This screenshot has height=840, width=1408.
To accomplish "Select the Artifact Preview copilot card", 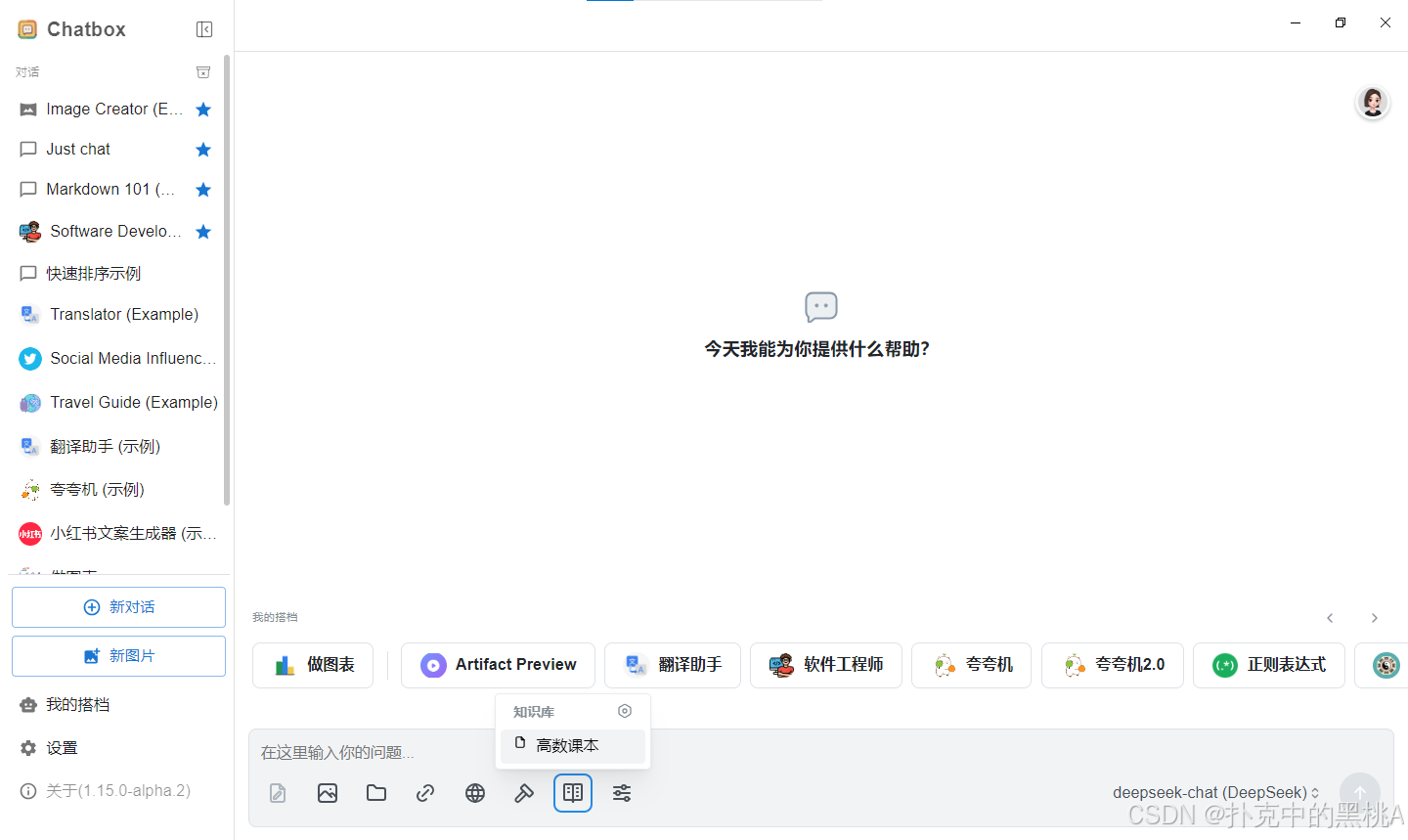I will coord(498,665).
